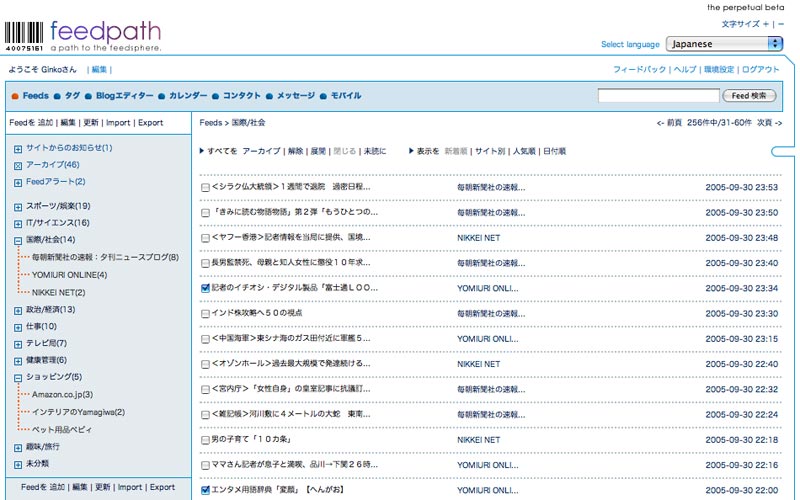The image size is (800, 500).
Task: Open the コンタクト tab
Action: (x=242, y=95)
